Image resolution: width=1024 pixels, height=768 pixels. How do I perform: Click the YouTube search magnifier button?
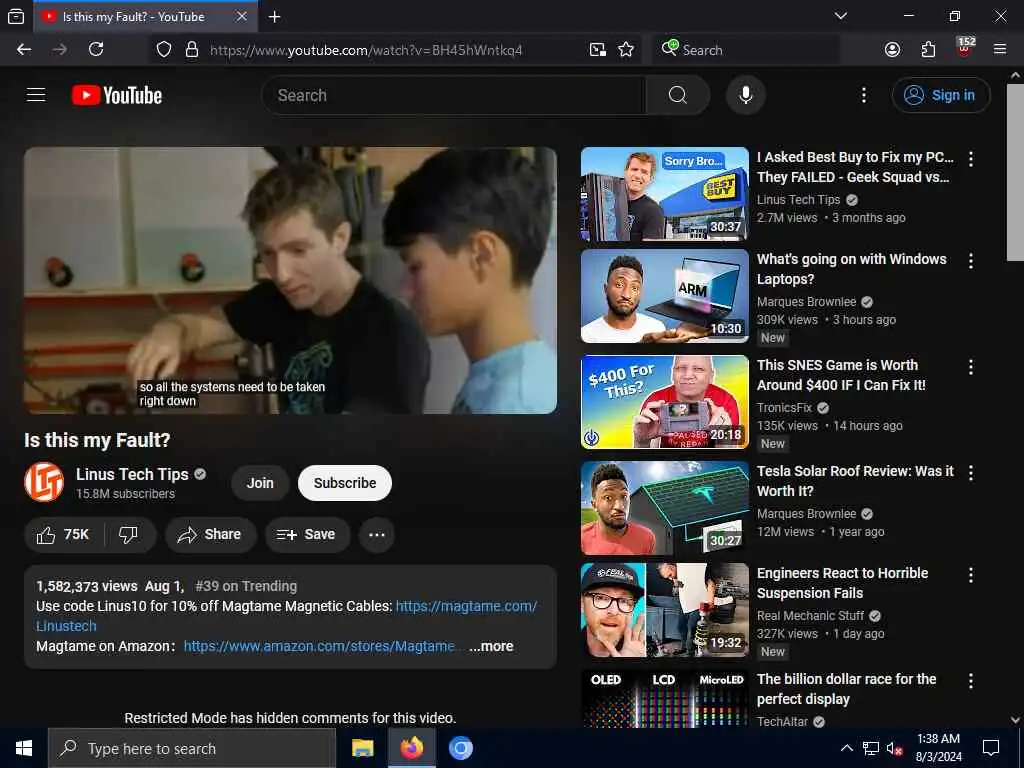click(678, 95)
